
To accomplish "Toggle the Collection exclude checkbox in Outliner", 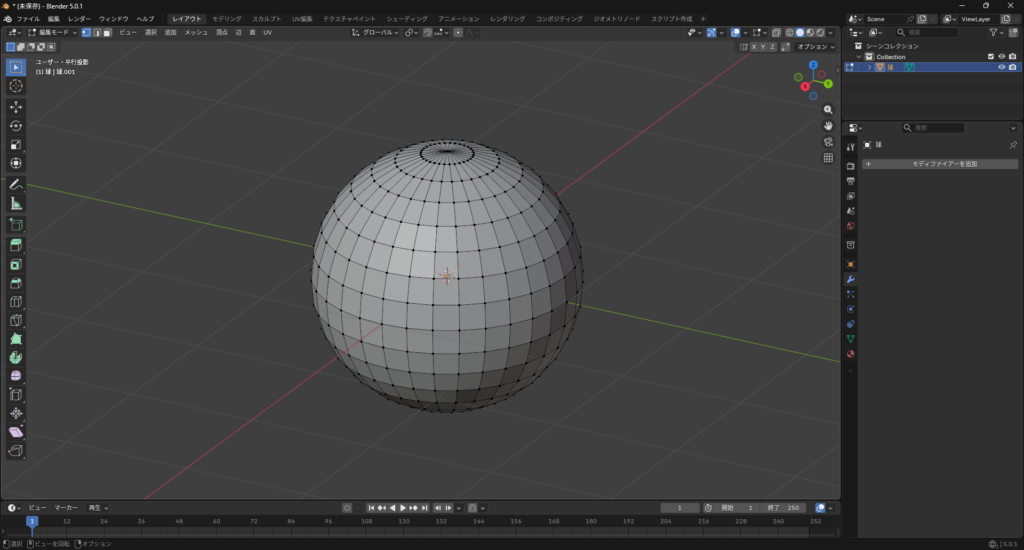I will coord(990,56).
